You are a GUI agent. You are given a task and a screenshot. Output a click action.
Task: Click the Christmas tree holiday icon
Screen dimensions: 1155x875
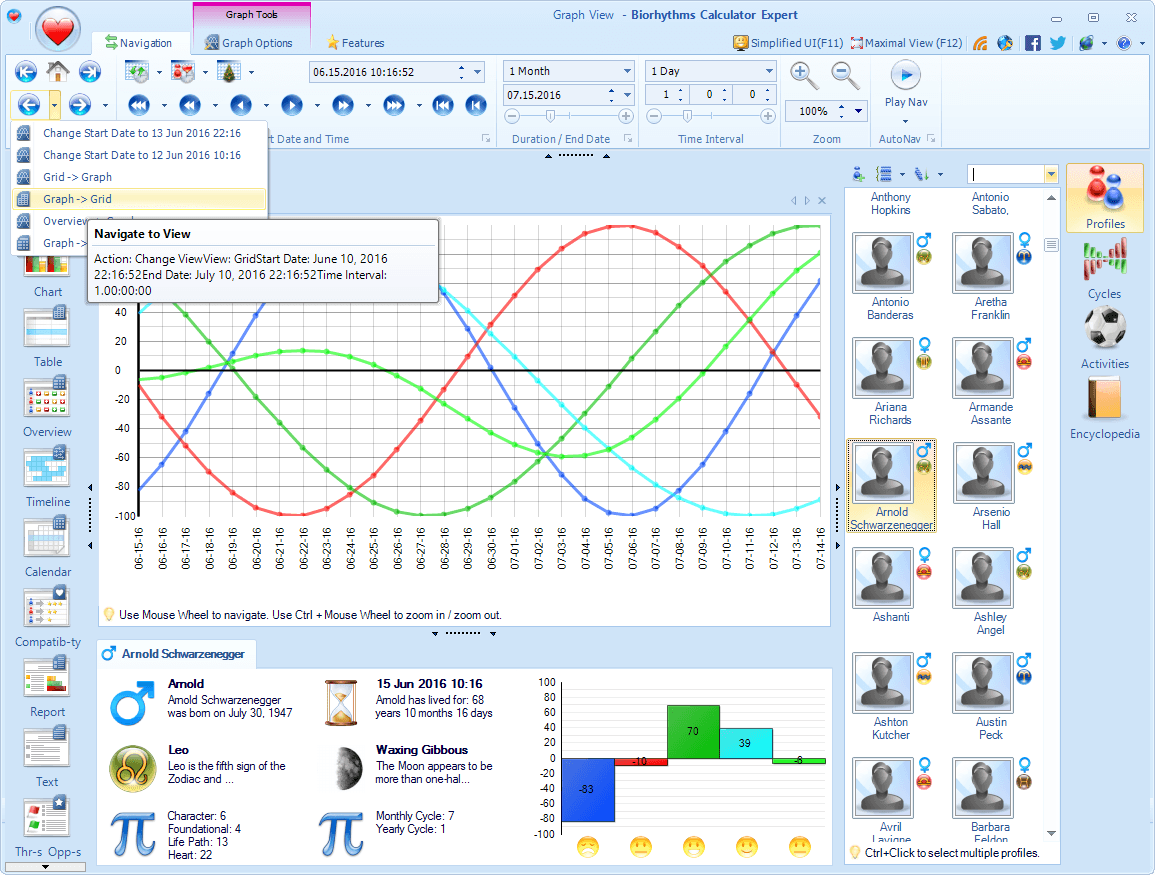coord(229,71)
